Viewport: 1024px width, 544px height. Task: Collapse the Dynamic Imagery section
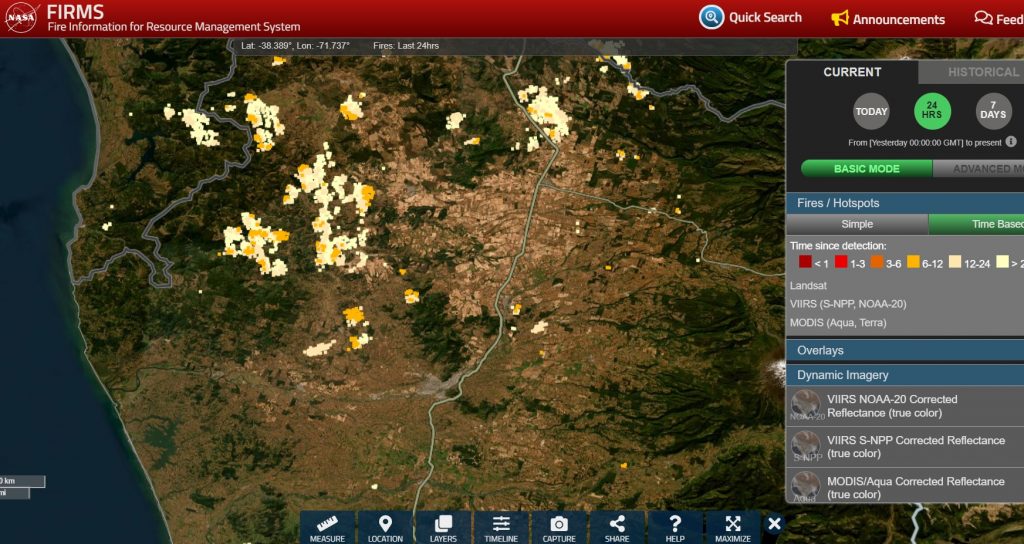click(905, 376)
